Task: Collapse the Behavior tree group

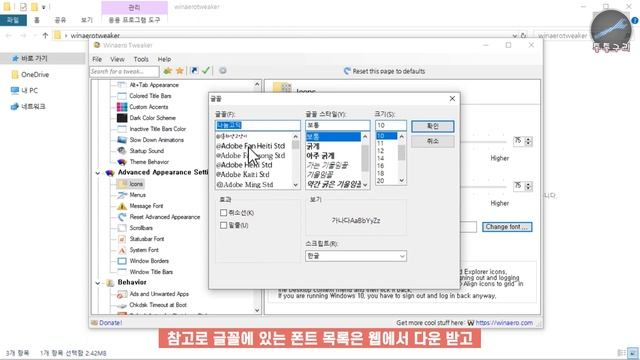Action: [x=98, y=283]
